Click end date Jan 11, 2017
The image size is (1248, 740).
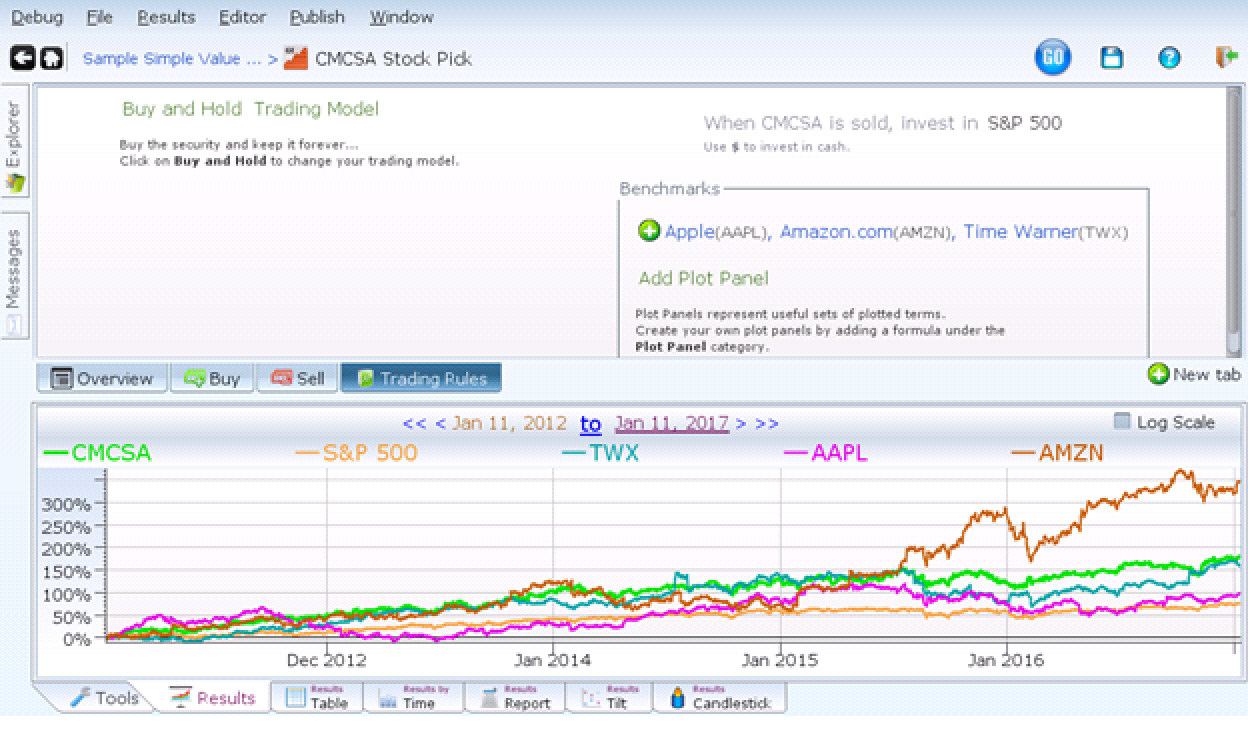(x=672, y=423)
